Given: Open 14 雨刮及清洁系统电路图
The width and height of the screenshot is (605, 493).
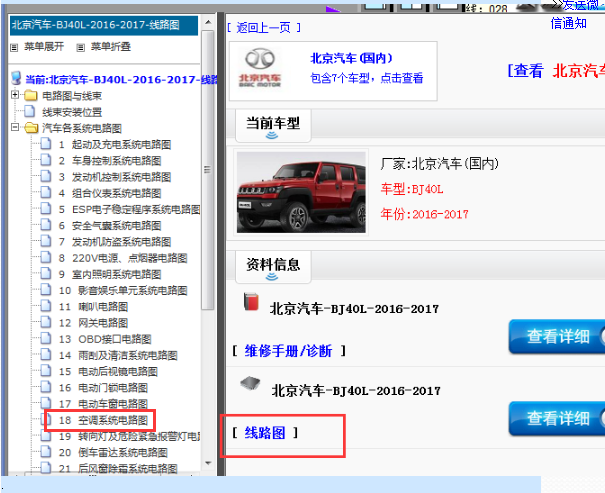Looking at the screenshot, I should 118,355.
